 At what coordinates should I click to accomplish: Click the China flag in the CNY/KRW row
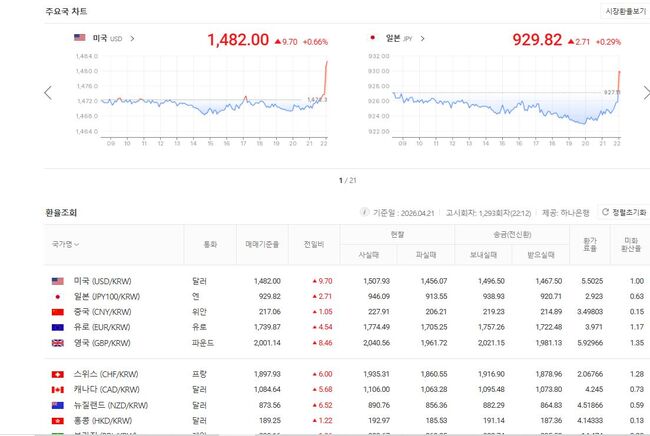[57, 313]
